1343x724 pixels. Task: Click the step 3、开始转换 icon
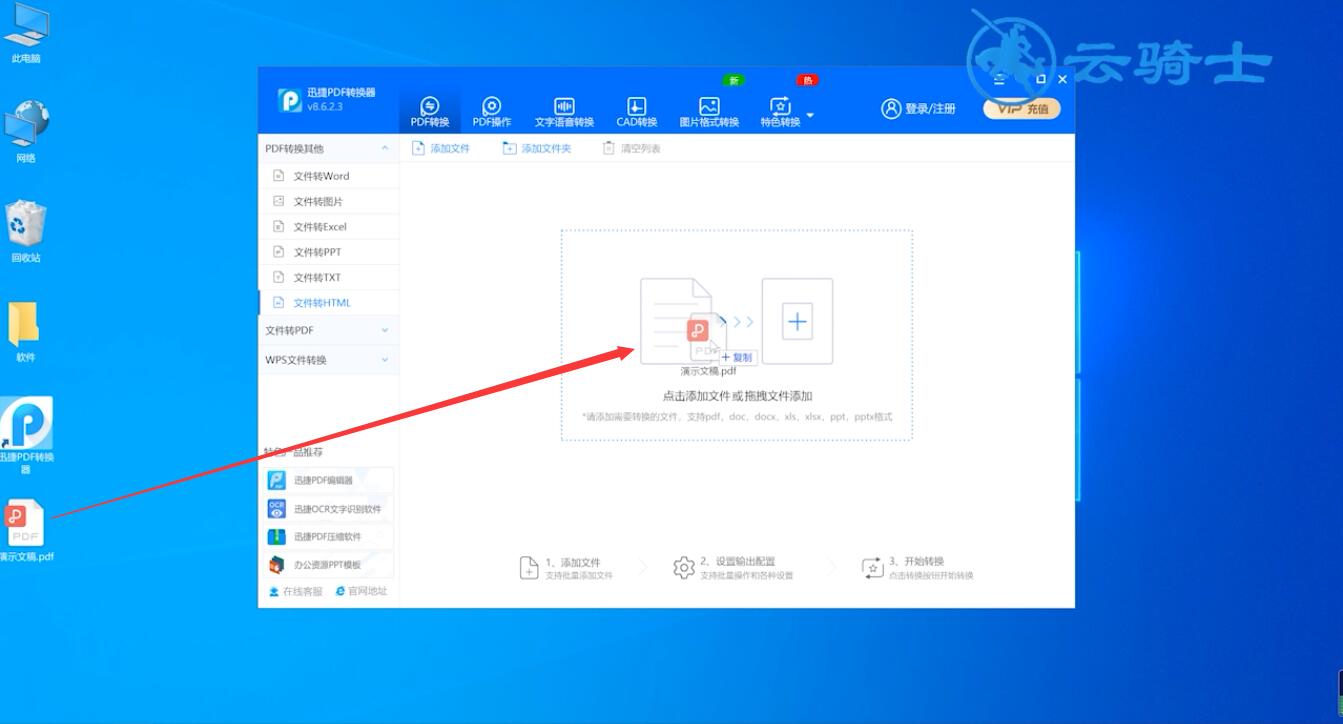pyautogui.click(x=872, y=568)
